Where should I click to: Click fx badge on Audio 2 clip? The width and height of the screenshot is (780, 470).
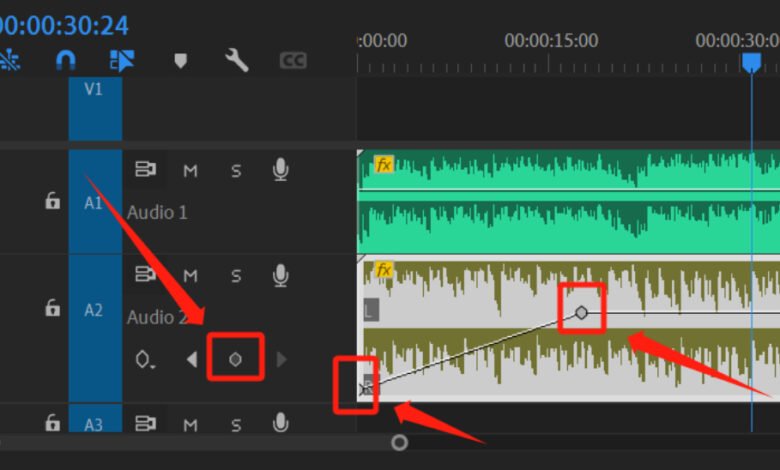point(384,270)
